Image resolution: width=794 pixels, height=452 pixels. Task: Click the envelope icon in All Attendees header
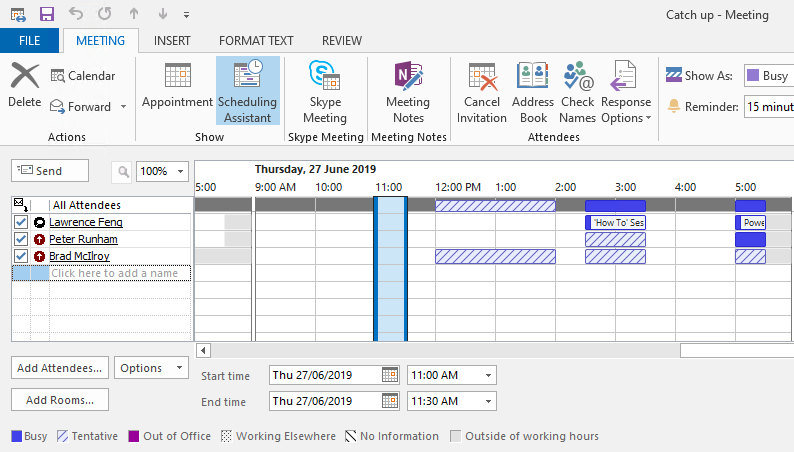click(x=20, y=204)
